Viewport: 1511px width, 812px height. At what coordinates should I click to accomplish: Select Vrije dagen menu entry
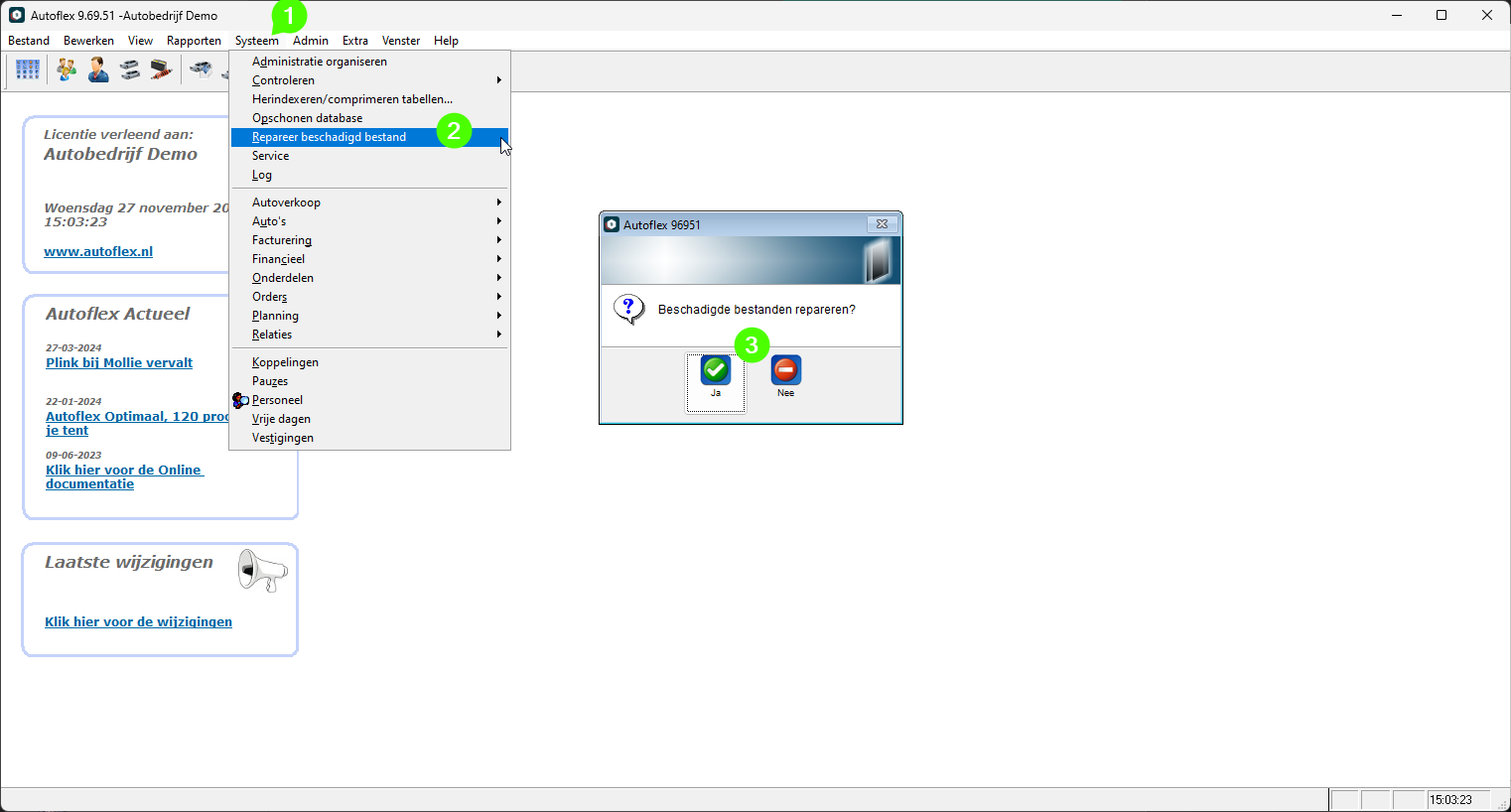tap(370, 419)
